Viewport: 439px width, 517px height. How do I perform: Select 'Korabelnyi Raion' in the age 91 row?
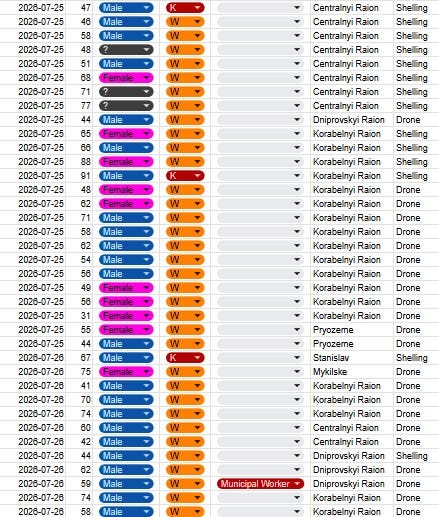pos(347,176)
